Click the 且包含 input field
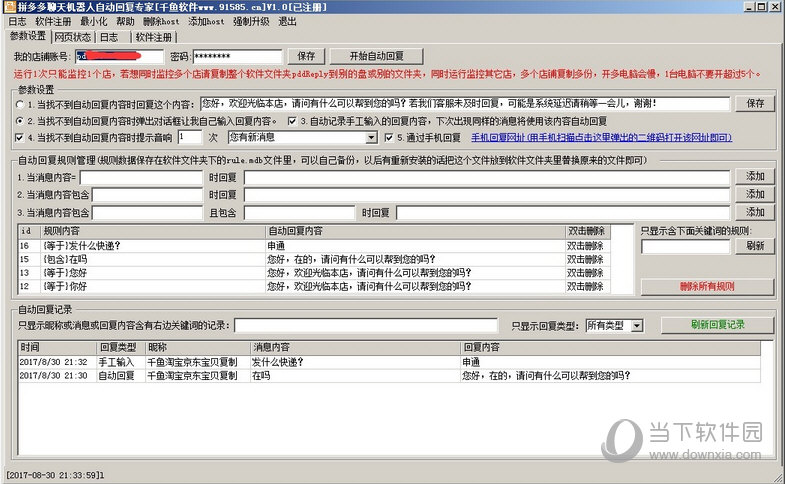The image size is (786, 484). pyautogui.click(x=299, y=212)
